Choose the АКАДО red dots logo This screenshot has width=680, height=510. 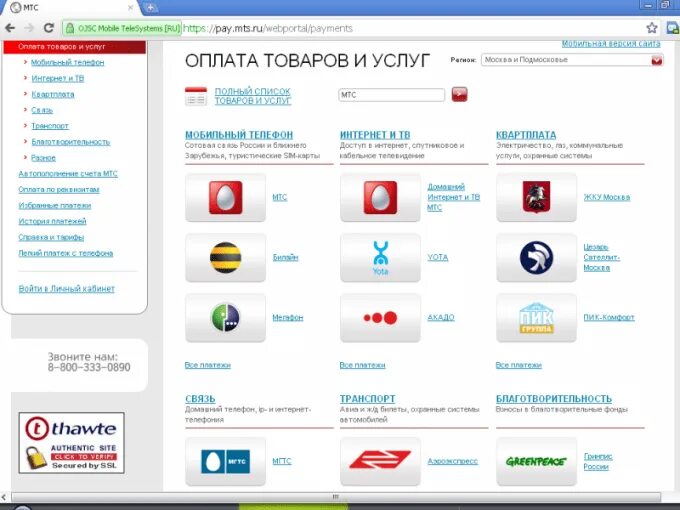[380, 317]
